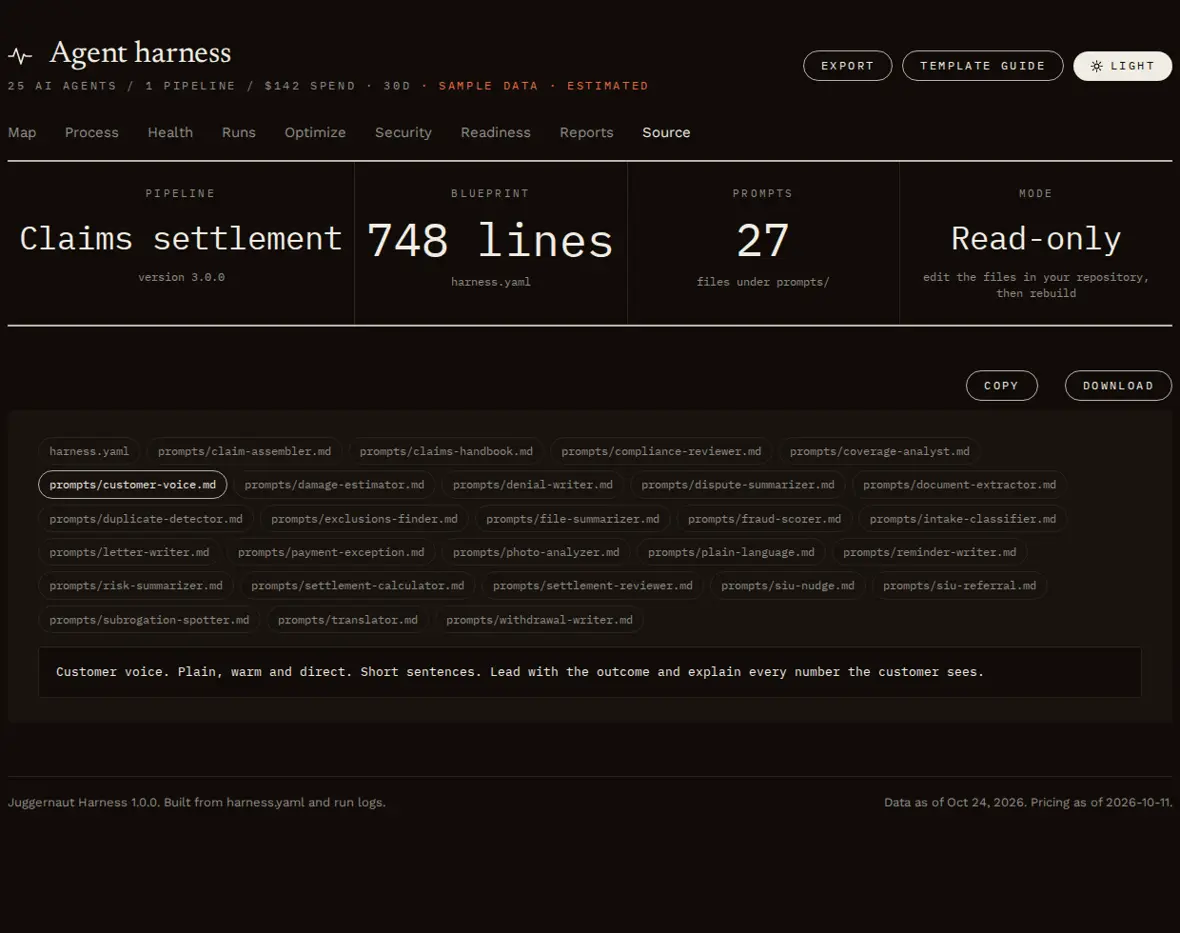This screenshot has height=933, width=1180.
Task: Click the SAMPLE DATA label
Action: click(x=488, y=86)
